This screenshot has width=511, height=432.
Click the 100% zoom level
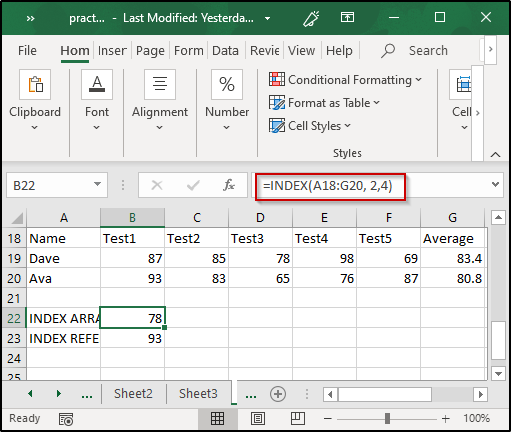tap(476, 418)
